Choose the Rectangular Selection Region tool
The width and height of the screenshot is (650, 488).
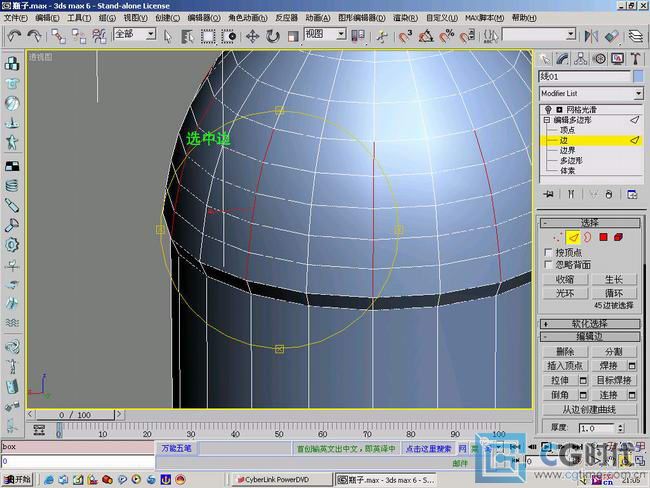click(208, 36)
